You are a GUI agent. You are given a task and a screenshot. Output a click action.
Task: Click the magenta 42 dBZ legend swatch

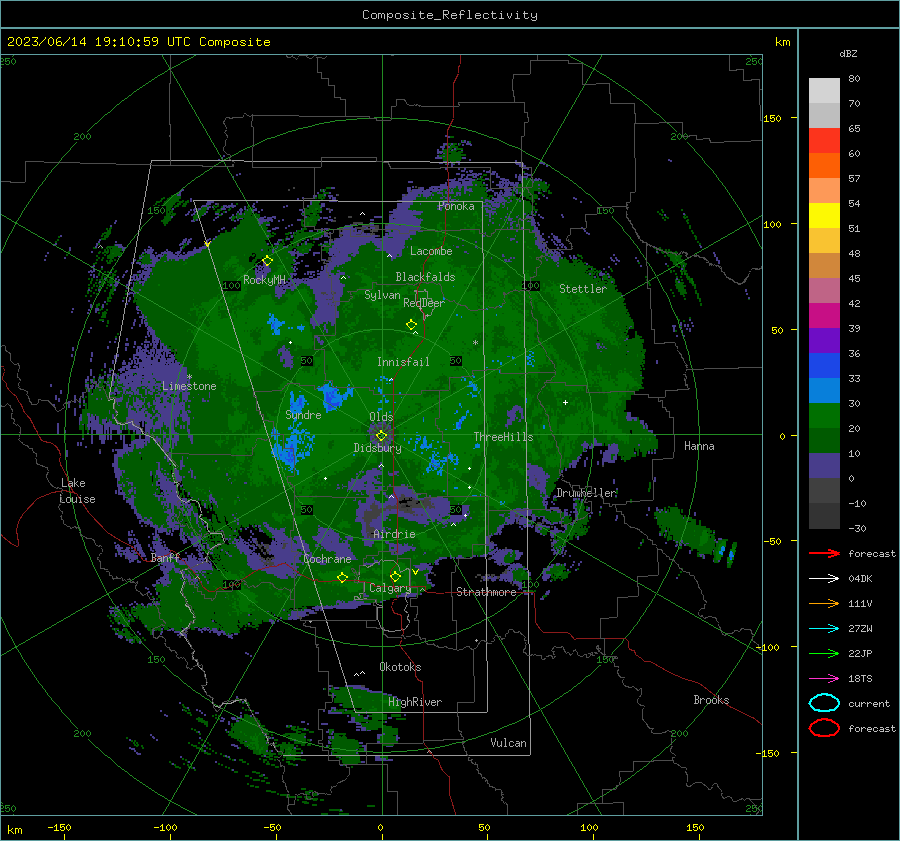tap(824, 315)
